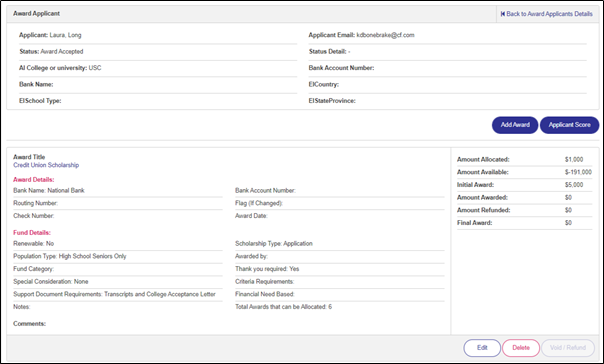Click the Award Title label
604x364 pixels.
click(29, 157)
